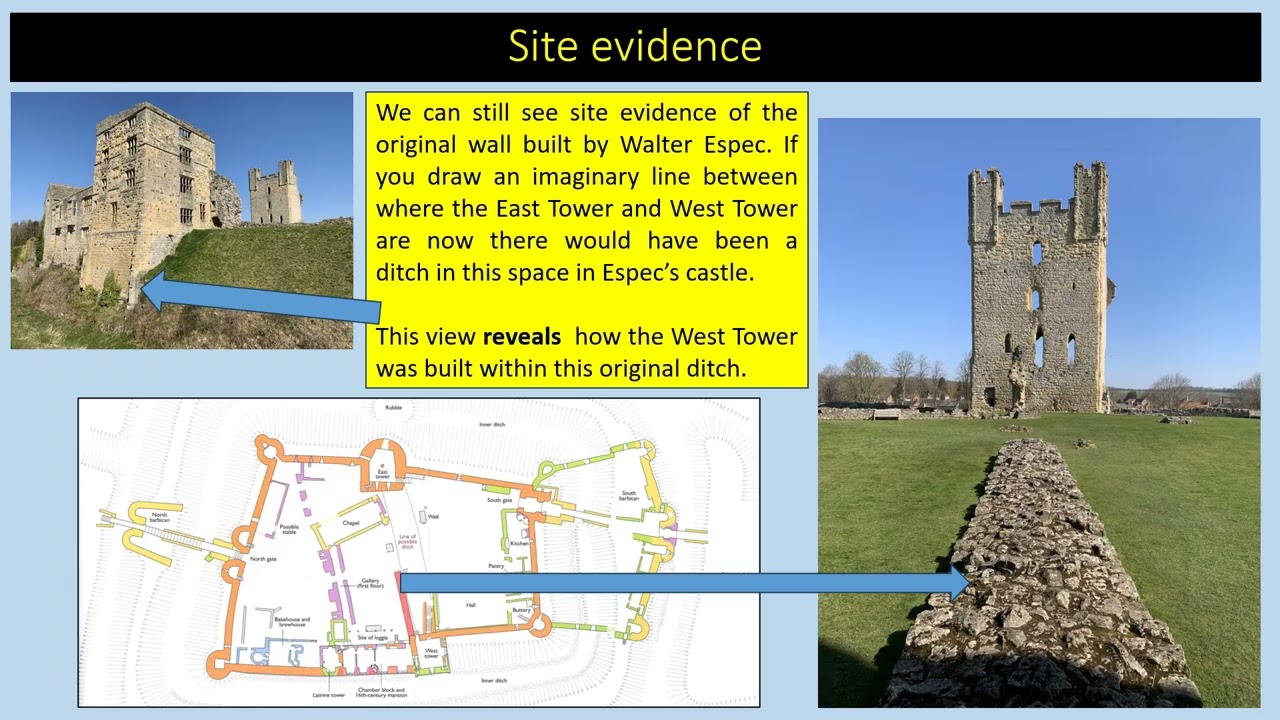The height and width of the screenshot is (720, 1280).
Task: Click the 'Inner ditch' label below West tower
Action: click(494, 680)
